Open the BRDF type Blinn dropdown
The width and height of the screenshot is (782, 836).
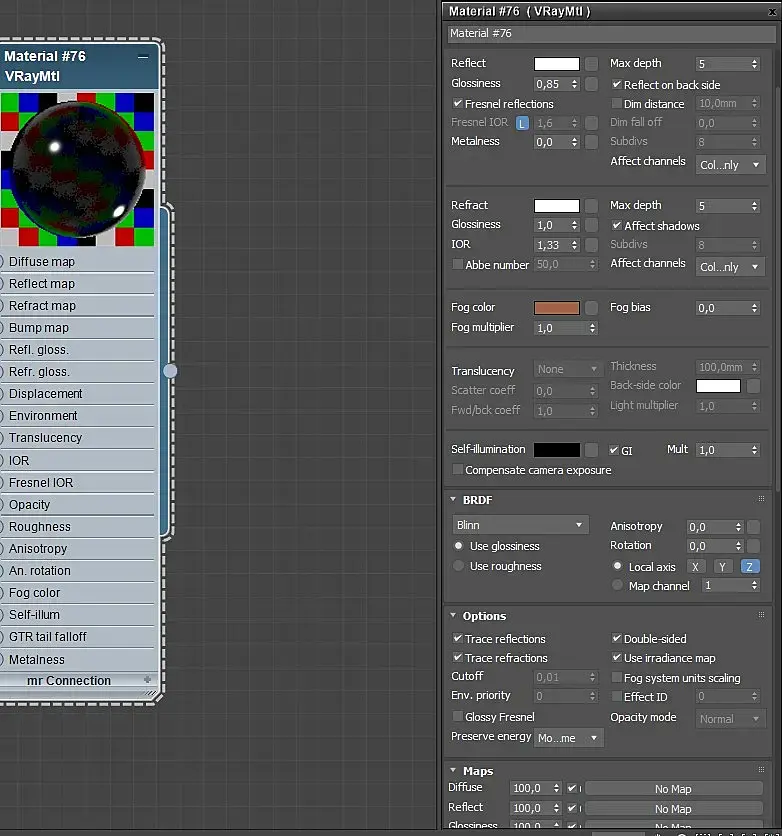[520, 525]
